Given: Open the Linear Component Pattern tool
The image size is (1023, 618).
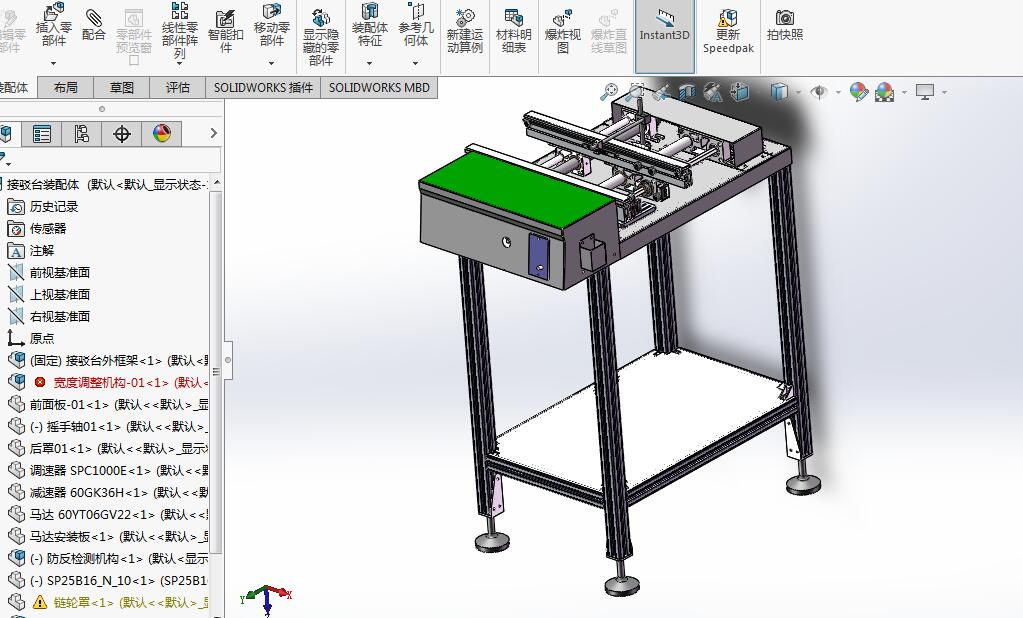Looking at the screenshot, I should [179, 31].
